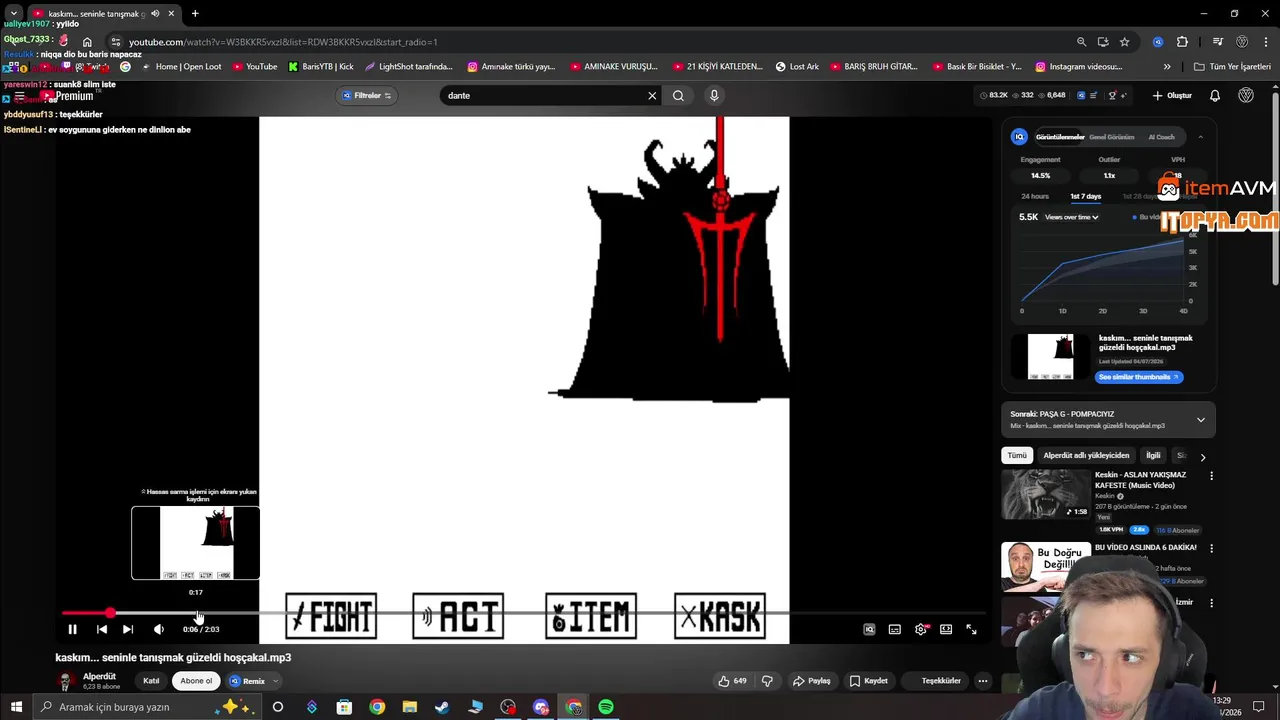Clear the 'dante' search text
The height and width of the screenshot is (720, 1280).
tap(652, 96)
